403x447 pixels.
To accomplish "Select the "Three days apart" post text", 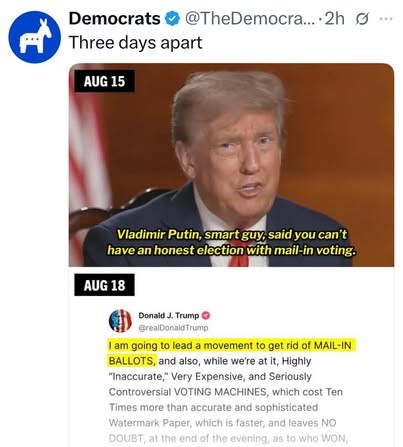I will click(x=135, y=43).
